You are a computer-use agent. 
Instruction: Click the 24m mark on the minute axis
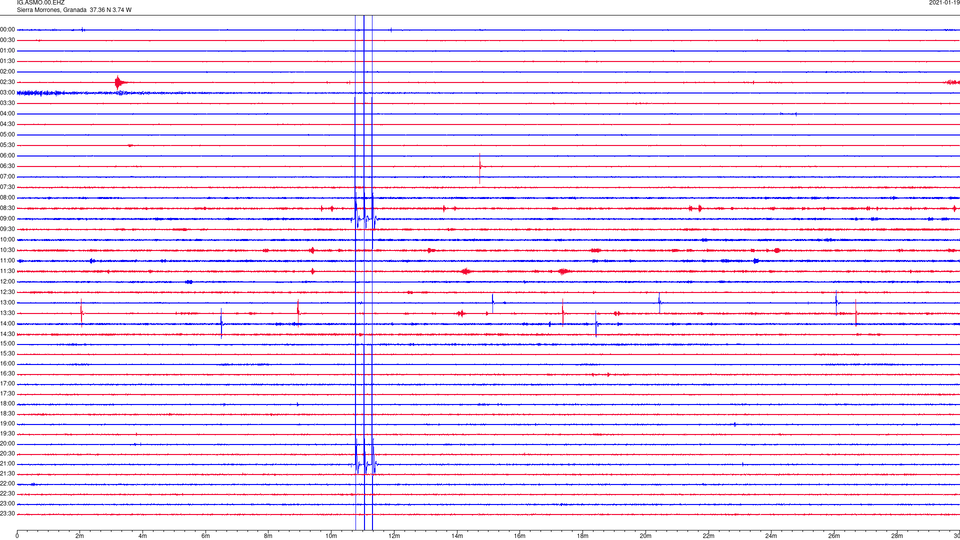pos(771,536)
